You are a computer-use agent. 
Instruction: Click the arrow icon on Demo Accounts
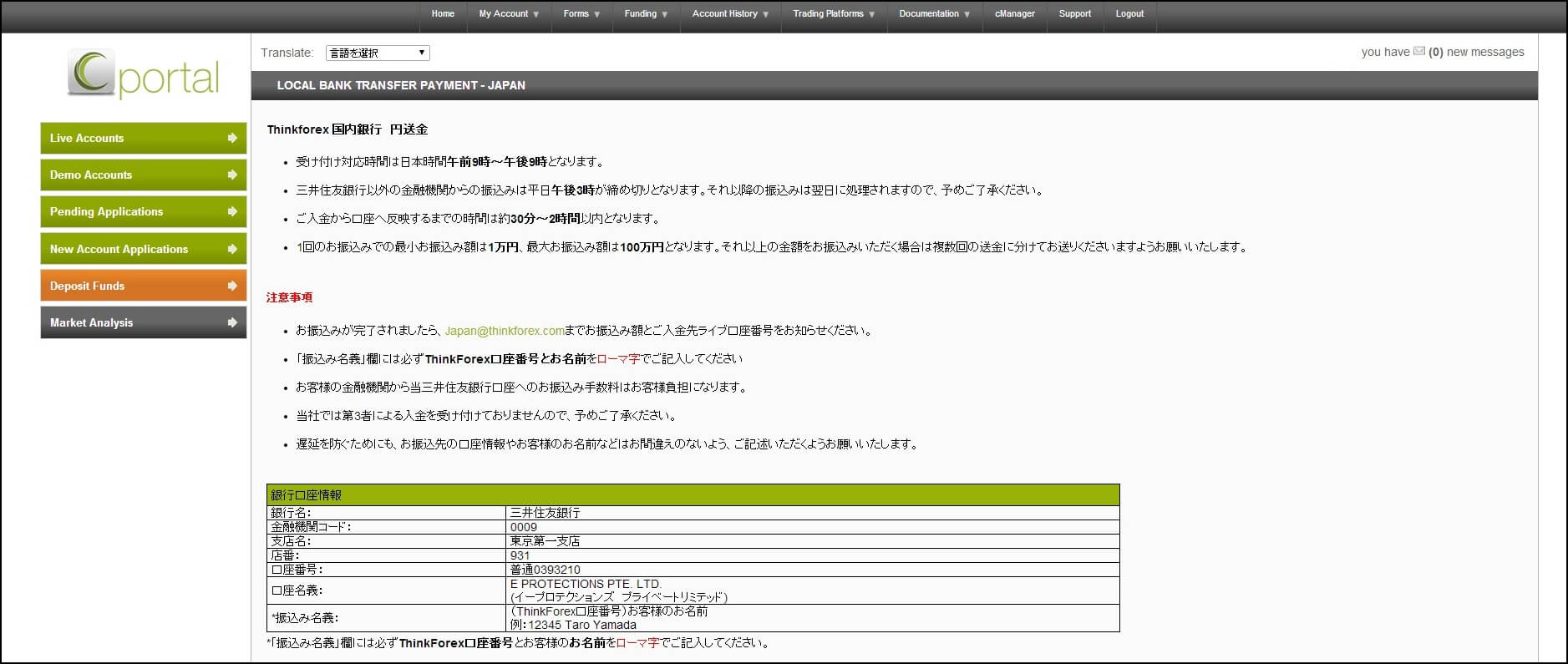(232, 175)
